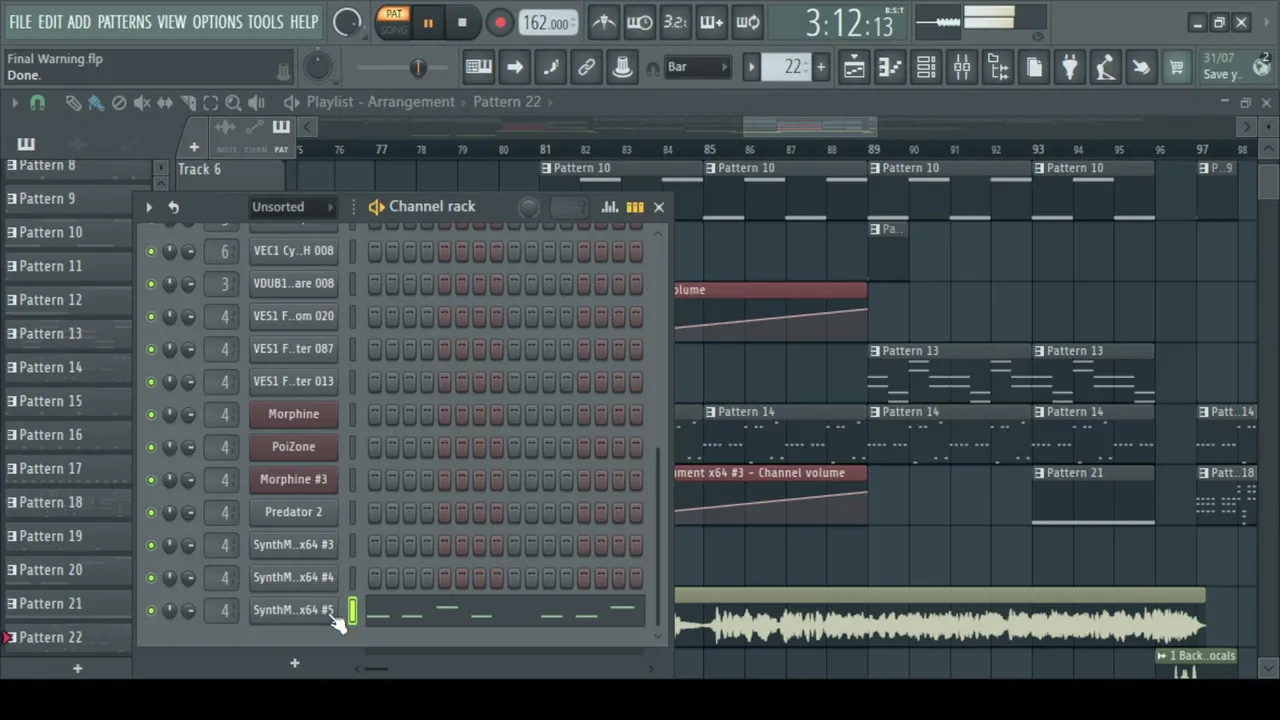Toggle the SynthM..x64 #5 channel select indicator
This screenshot has width=1280, height=720.
click(352, 611)
